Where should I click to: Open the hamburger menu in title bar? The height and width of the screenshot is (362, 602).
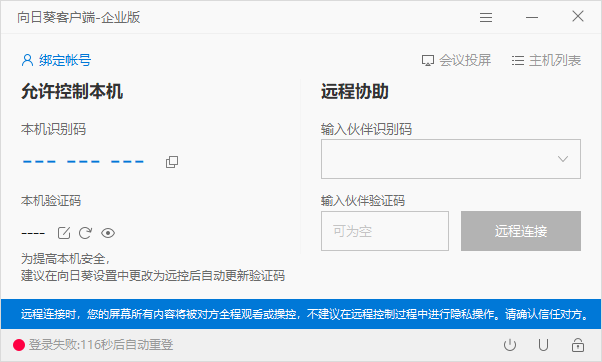(x=486, y=17)
